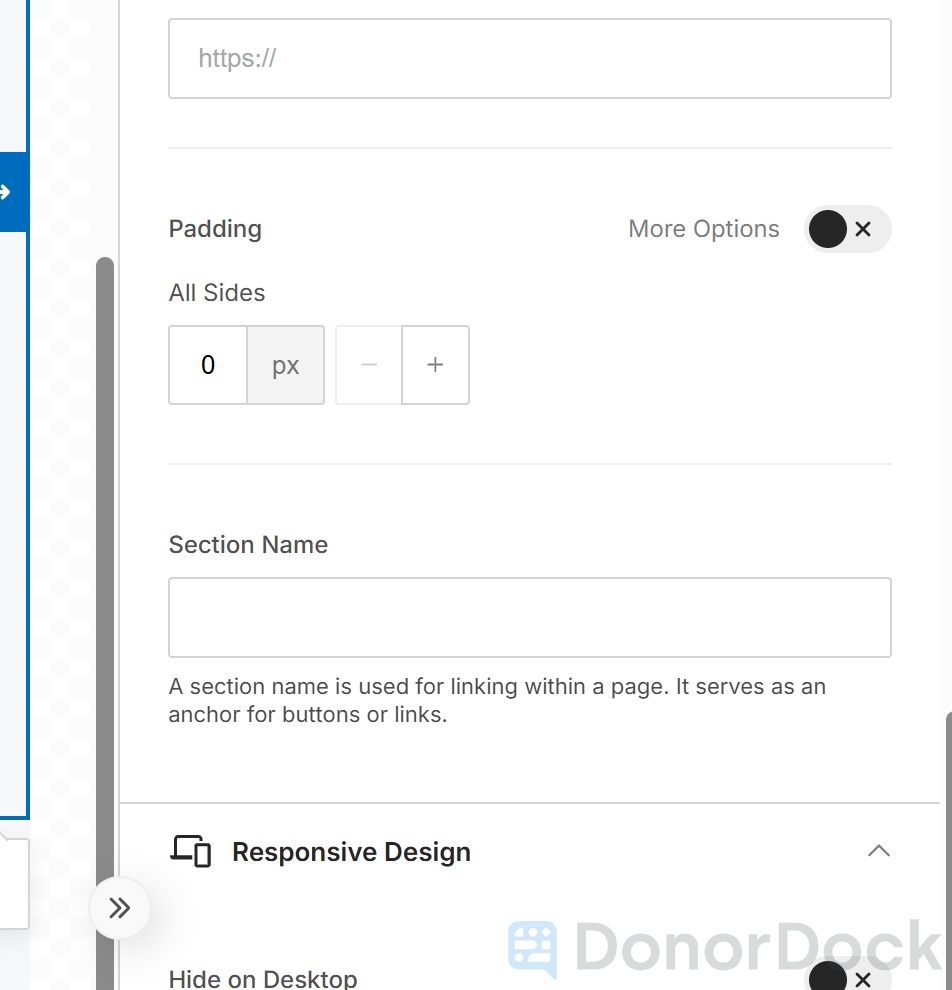Click the Responsive Design devices icon
Viewport: 952px width, 990px height.
(189, 851)
